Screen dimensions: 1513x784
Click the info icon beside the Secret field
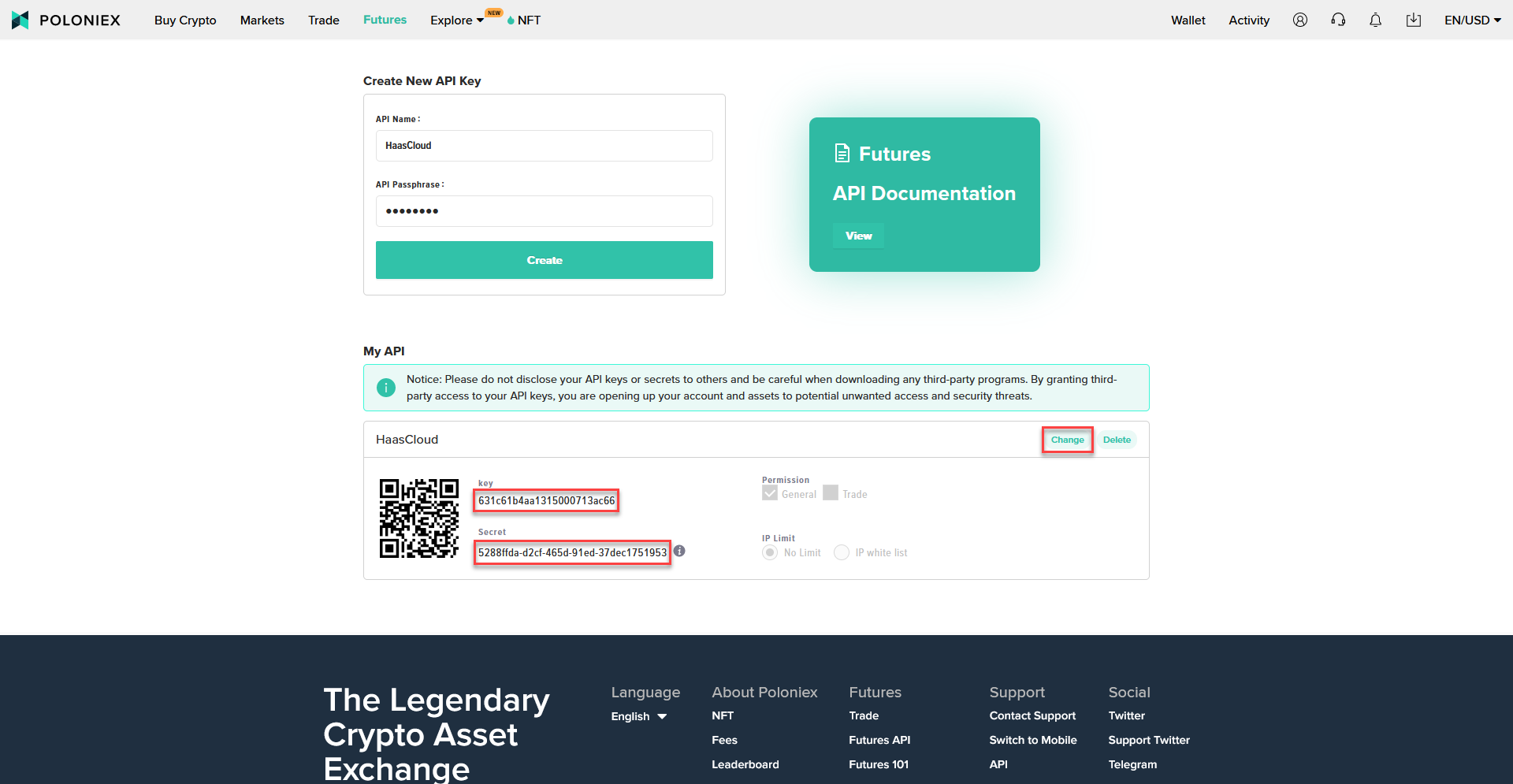[680, 551]
